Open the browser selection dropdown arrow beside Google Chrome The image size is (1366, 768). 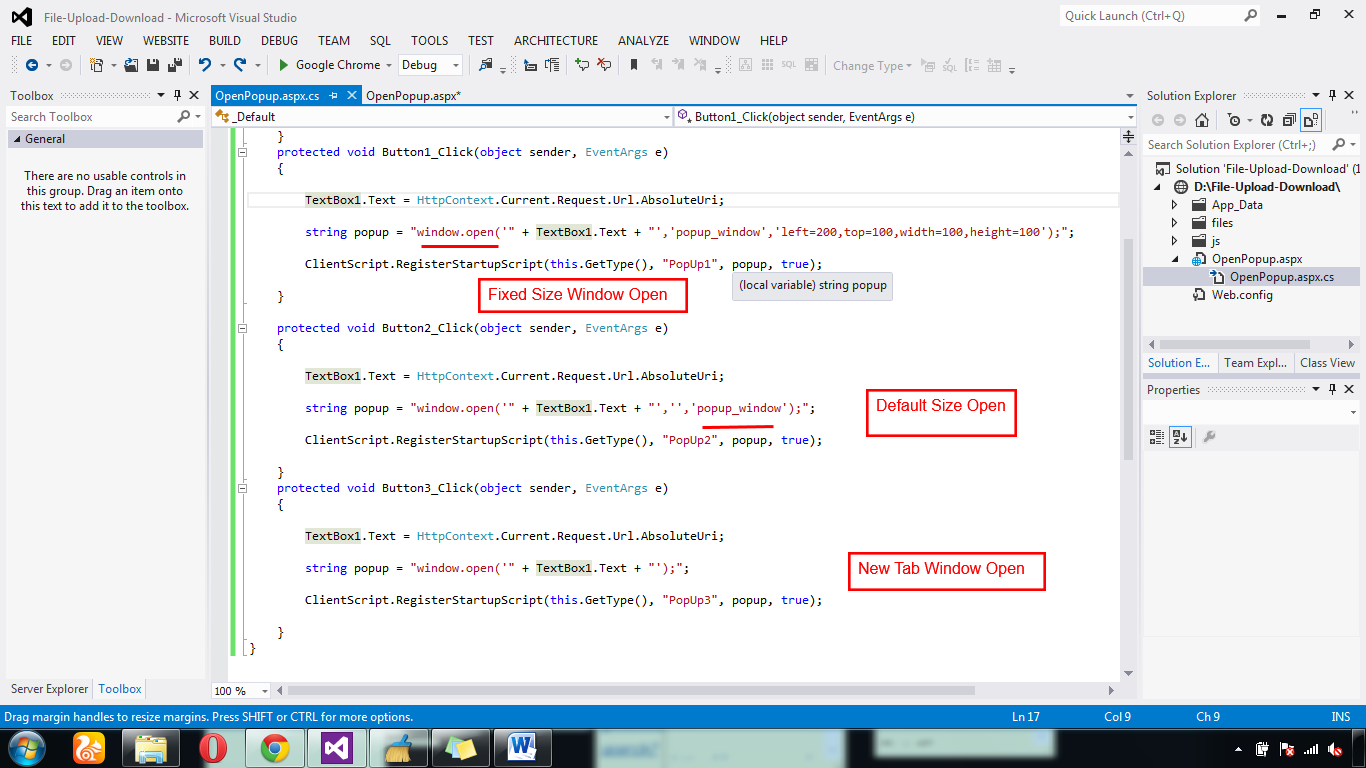pyautogui.click(x=388, y=65)
